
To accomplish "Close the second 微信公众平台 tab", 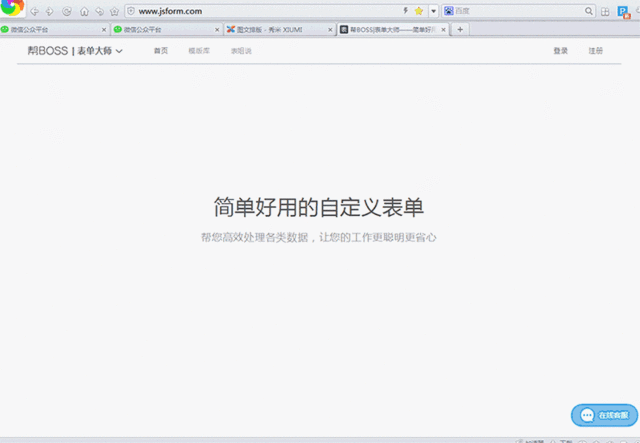I will (x=217, y=30).
